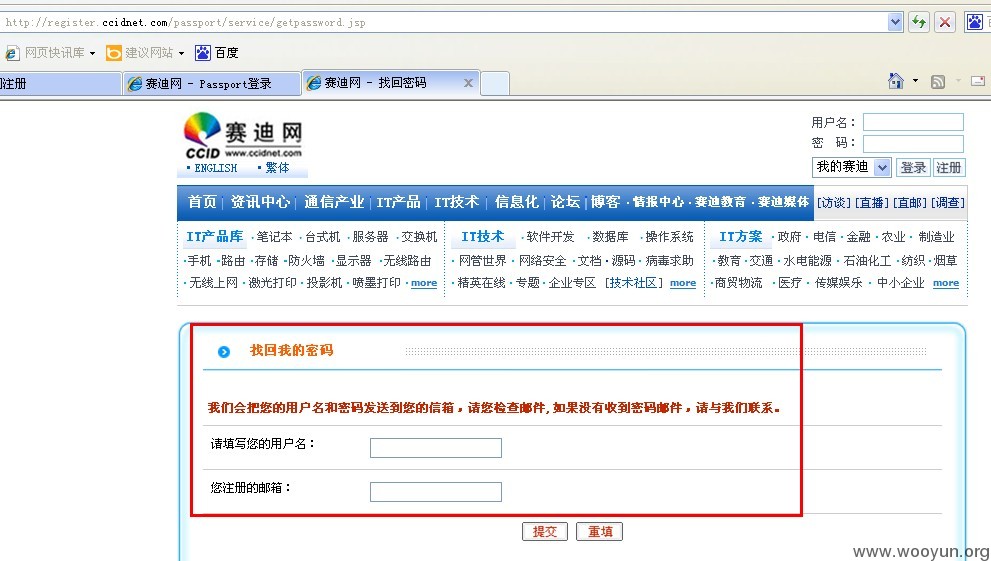Open the IT方案 section heading
This screenshot has height=561, width=991.
(741, 237)
